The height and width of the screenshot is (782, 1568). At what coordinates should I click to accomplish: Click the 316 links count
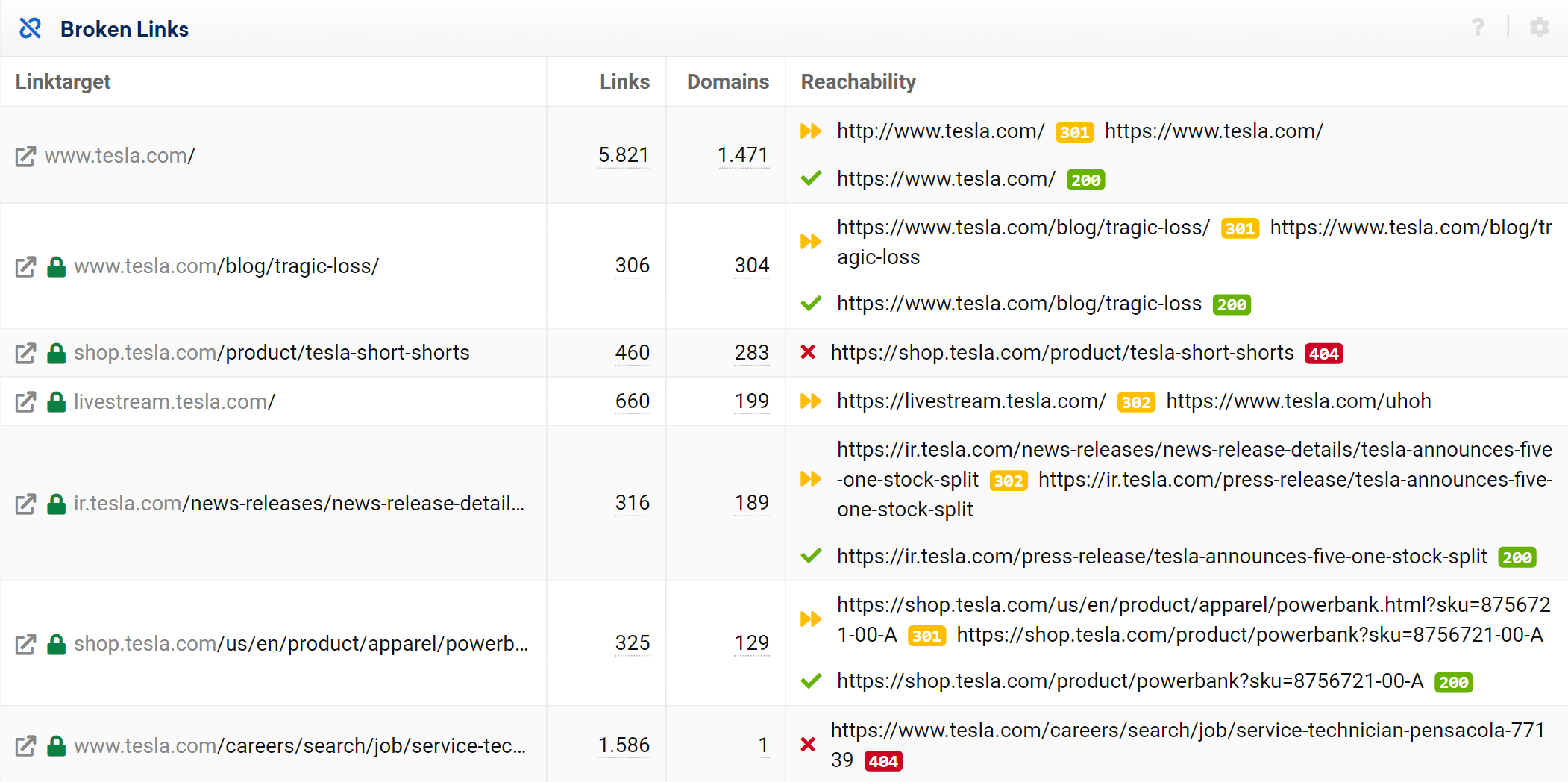633,503
